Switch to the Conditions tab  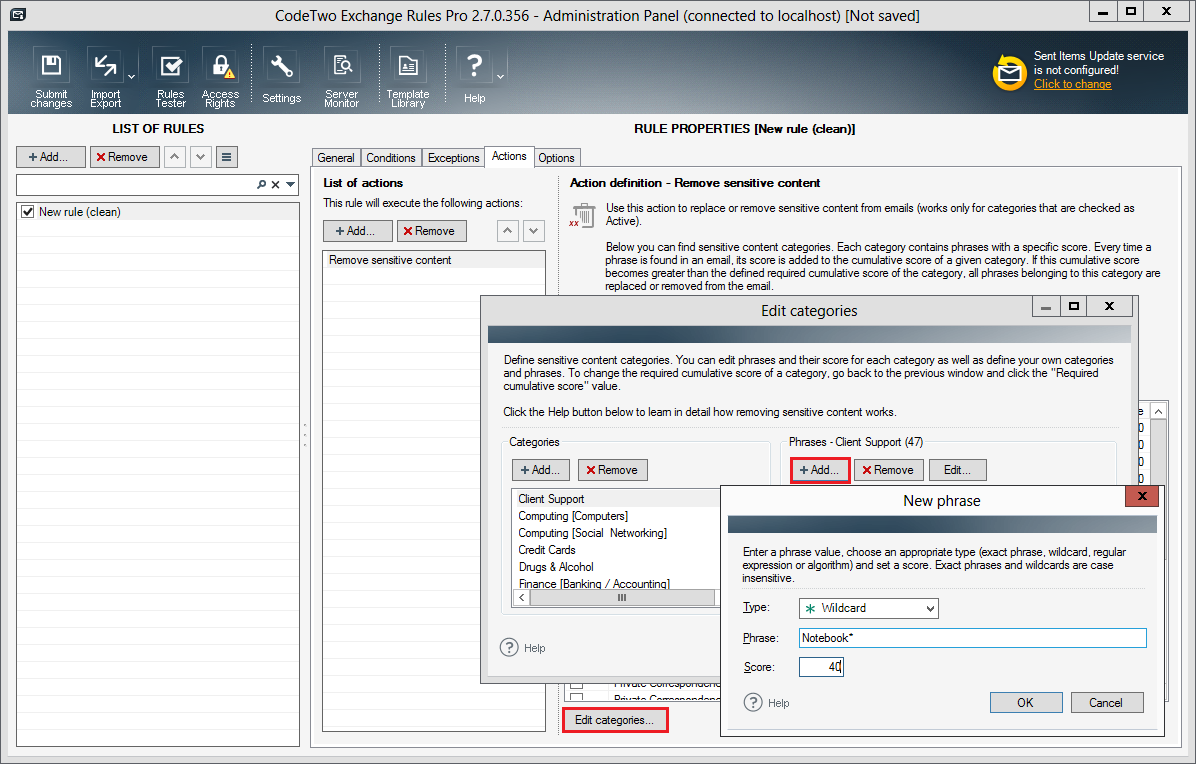pyautogui.click(x=391, y=158)
